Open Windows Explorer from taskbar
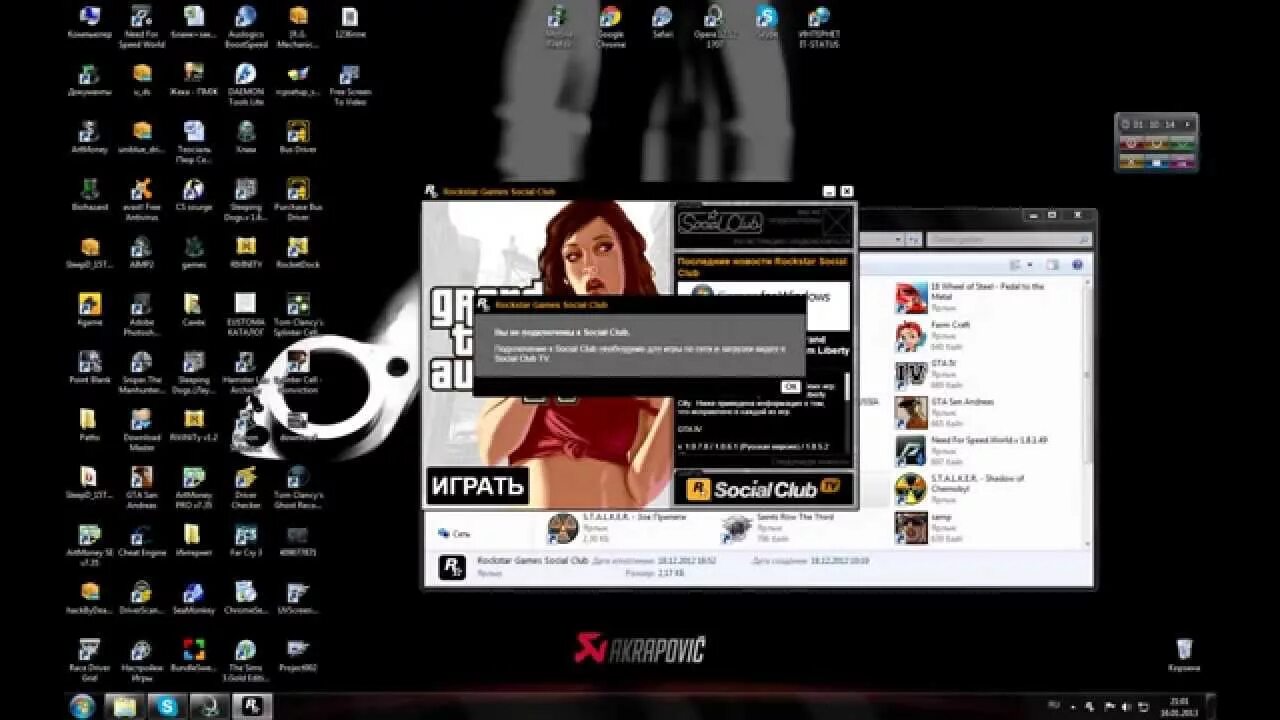1280x720 pixels. 124,706
